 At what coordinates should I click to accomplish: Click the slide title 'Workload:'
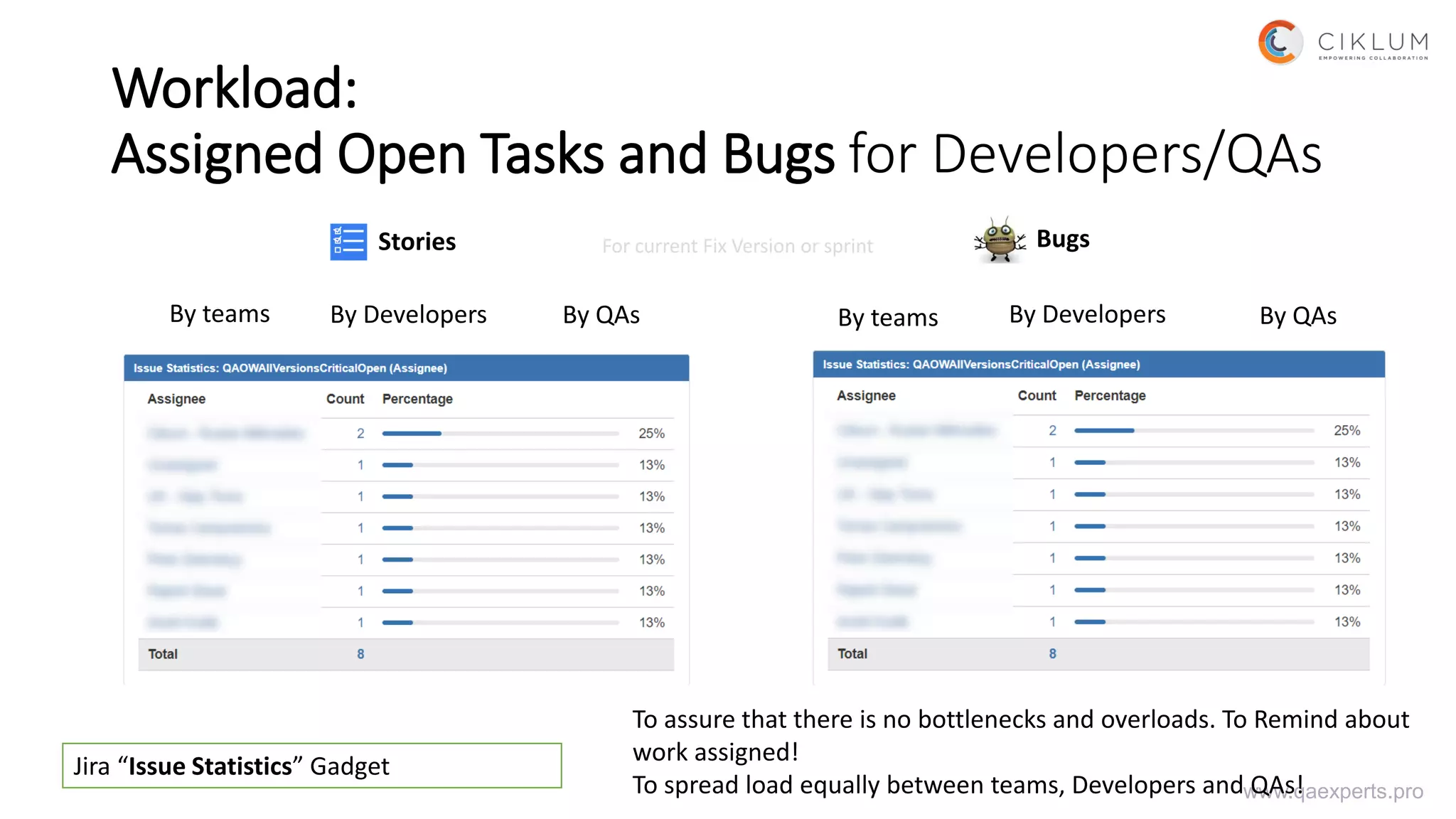click(235, 87)
